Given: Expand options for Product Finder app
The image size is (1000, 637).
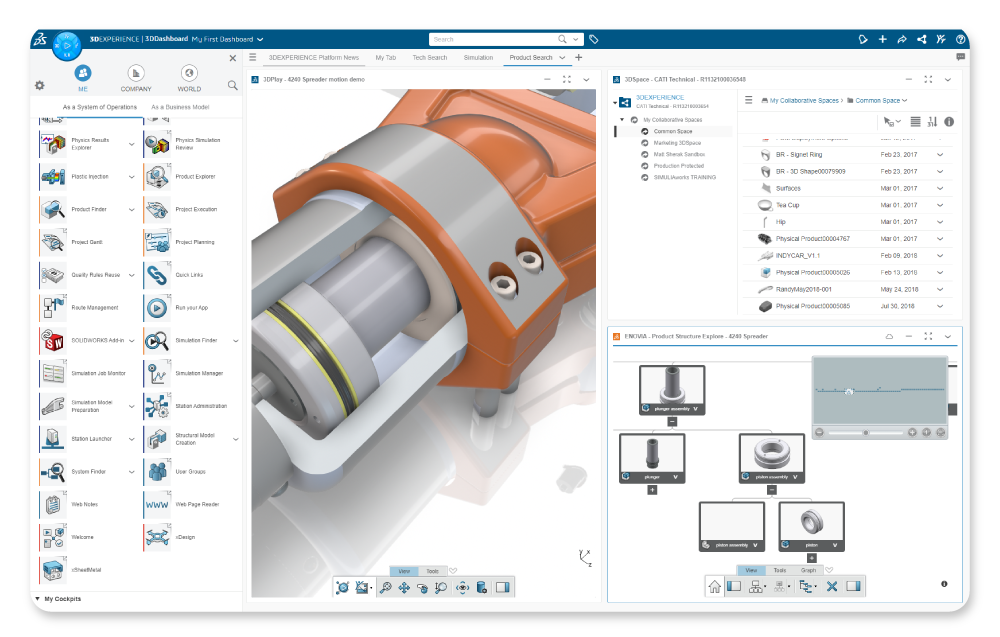Looking at the screenshot, I should [131, 210].
